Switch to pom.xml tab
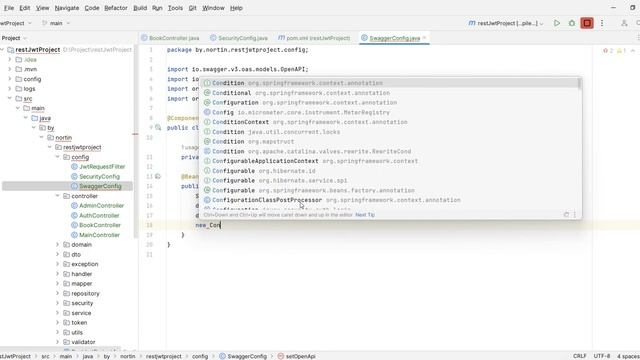The height and width of the screenshot is (360, 640). 314,38
